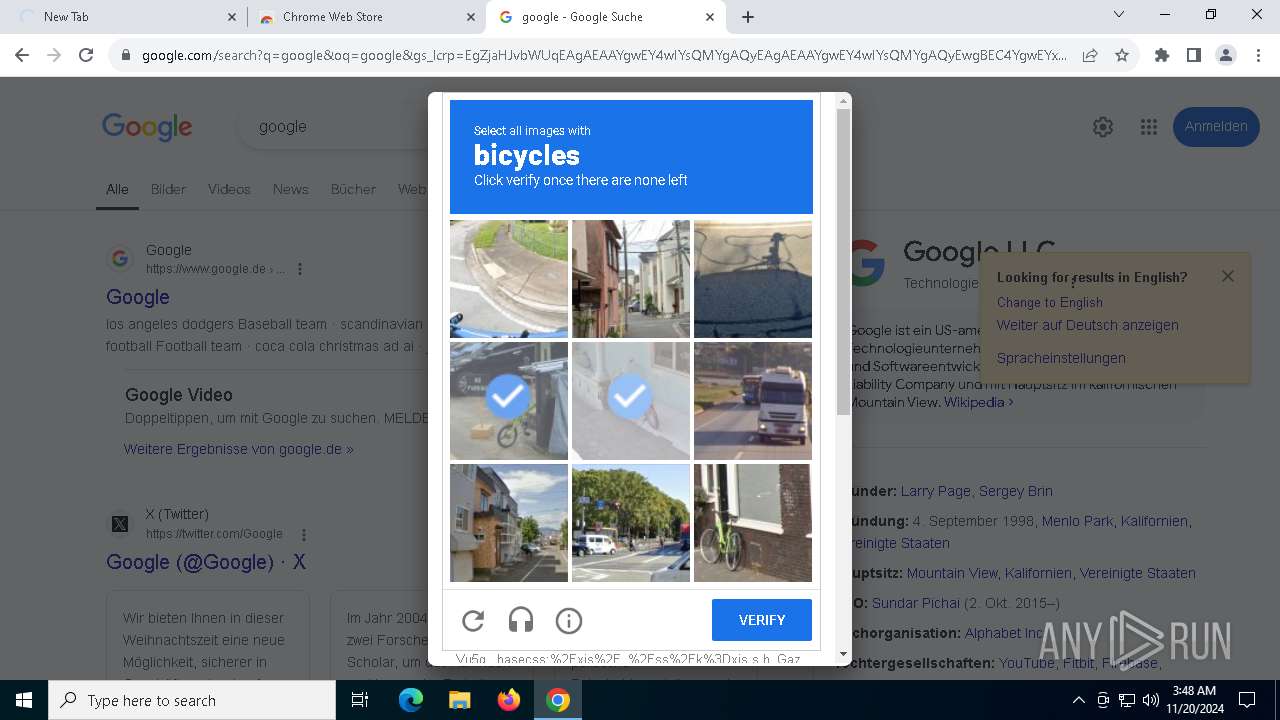Open a new tab with plus button
The height and width of the screenshot is (720, 1280).
click(x=748, y=17)
